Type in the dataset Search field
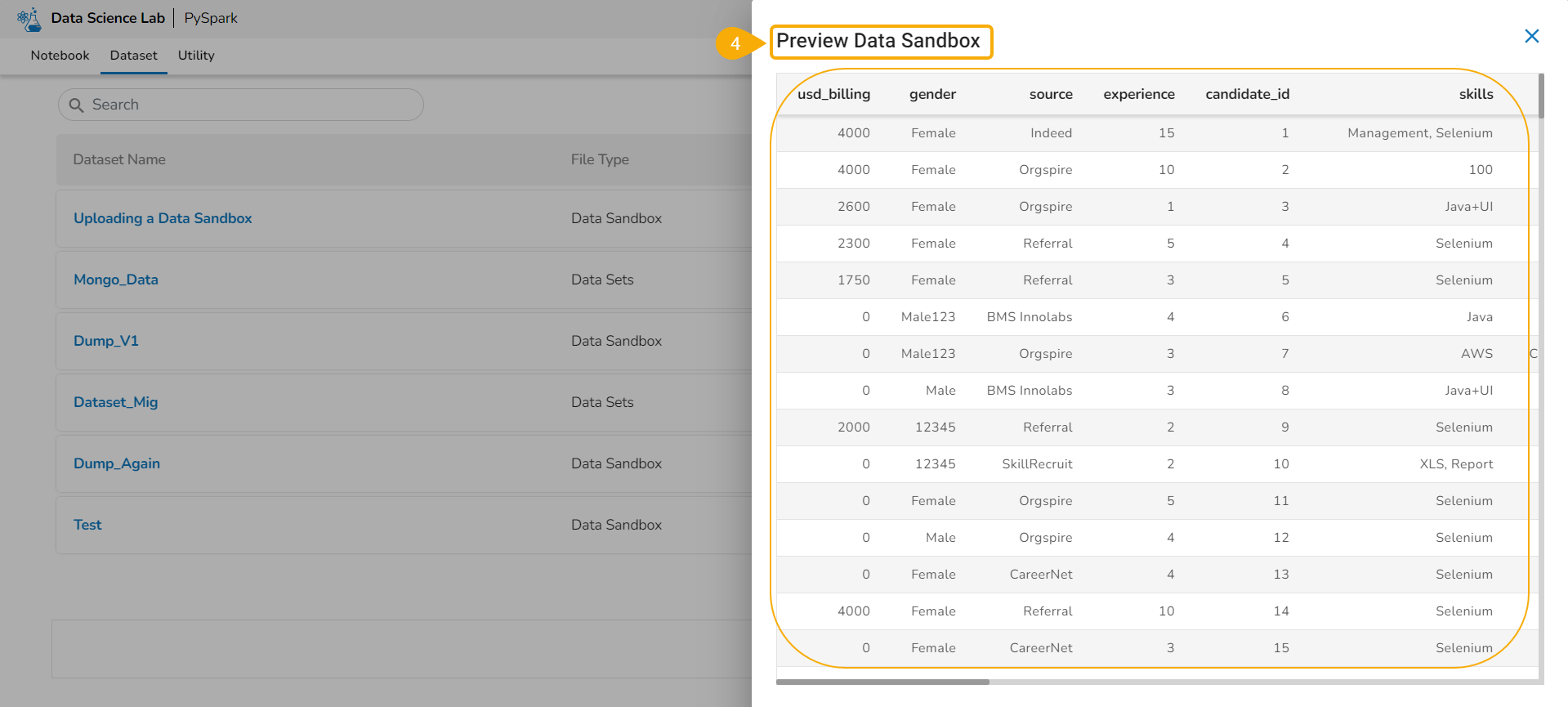This screenshot has width=1568, height=707. pyautogui.click(x=245, y=105)
